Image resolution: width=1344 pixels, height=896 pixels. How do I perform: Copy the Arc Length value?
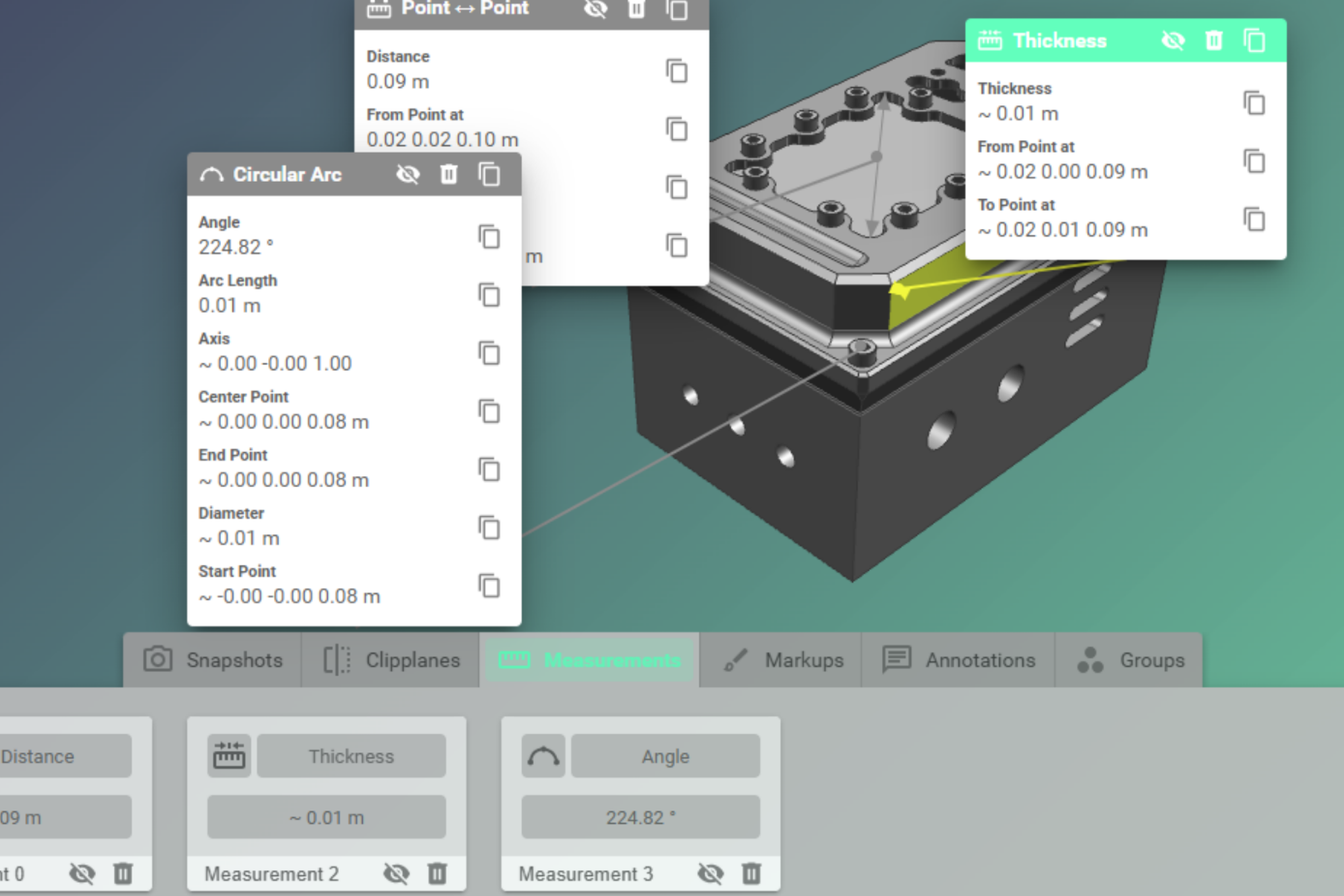click(x=489, y=295)
